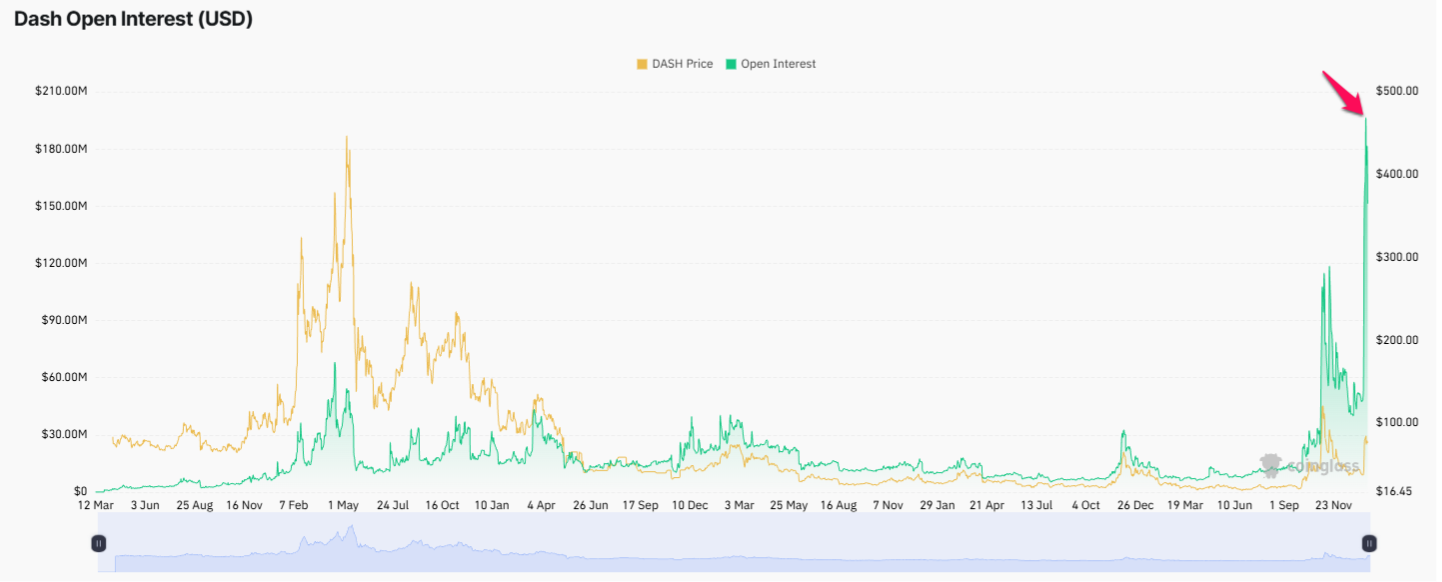Grab the right range slider handle
1442x582 pixels.
(x=1369, y=543)
